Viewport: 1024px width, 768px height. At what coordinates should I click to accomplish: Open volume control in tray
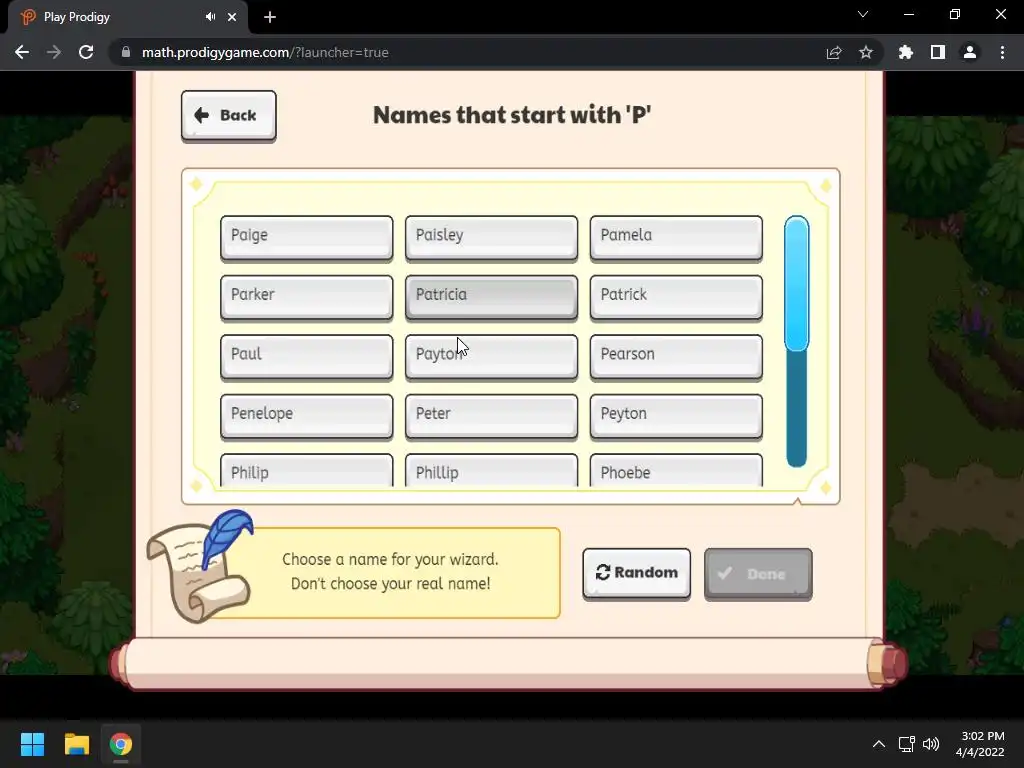pos(931,744)
